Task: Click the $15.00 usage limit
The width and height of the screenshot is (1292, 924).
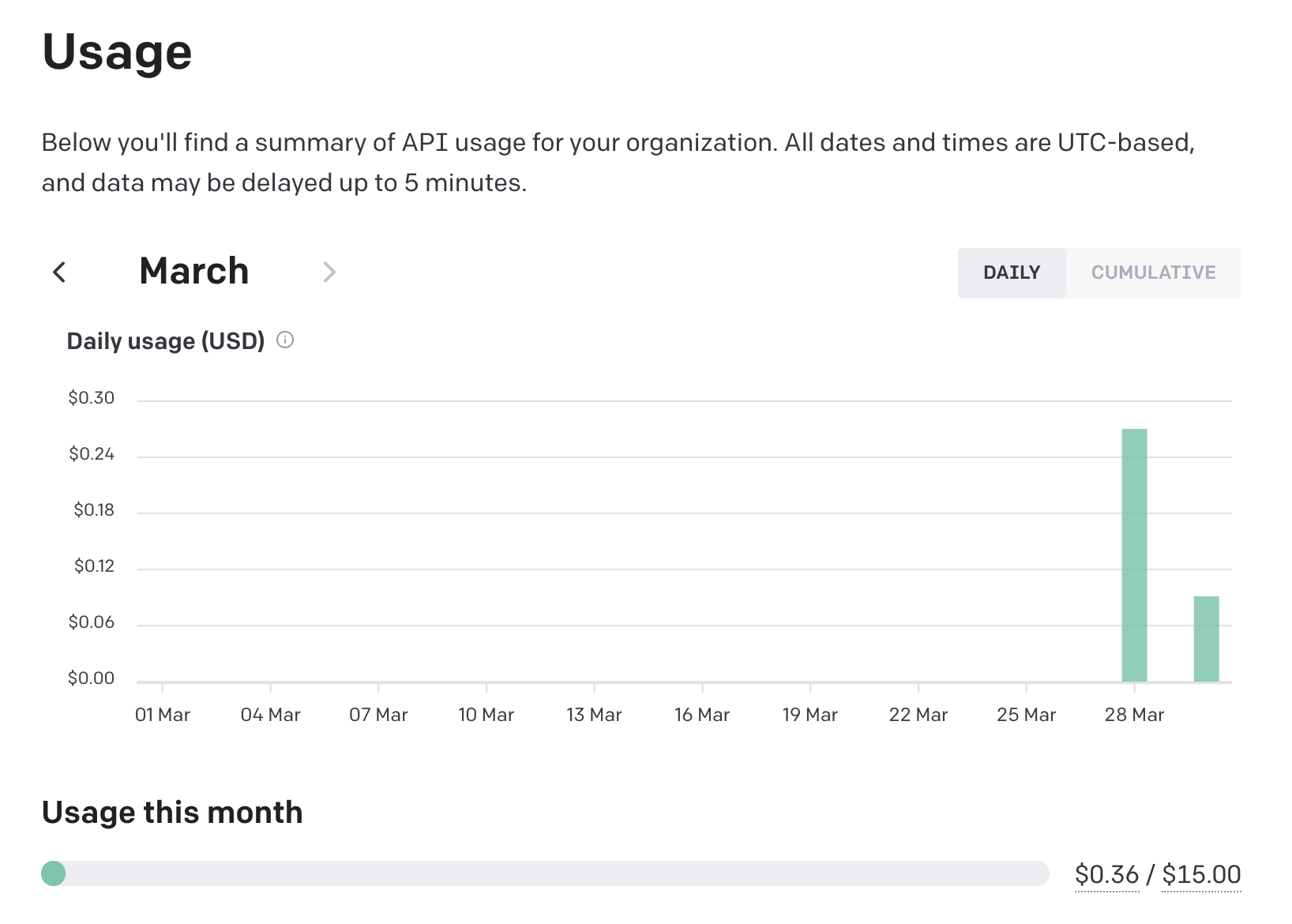Action: 1201,874
